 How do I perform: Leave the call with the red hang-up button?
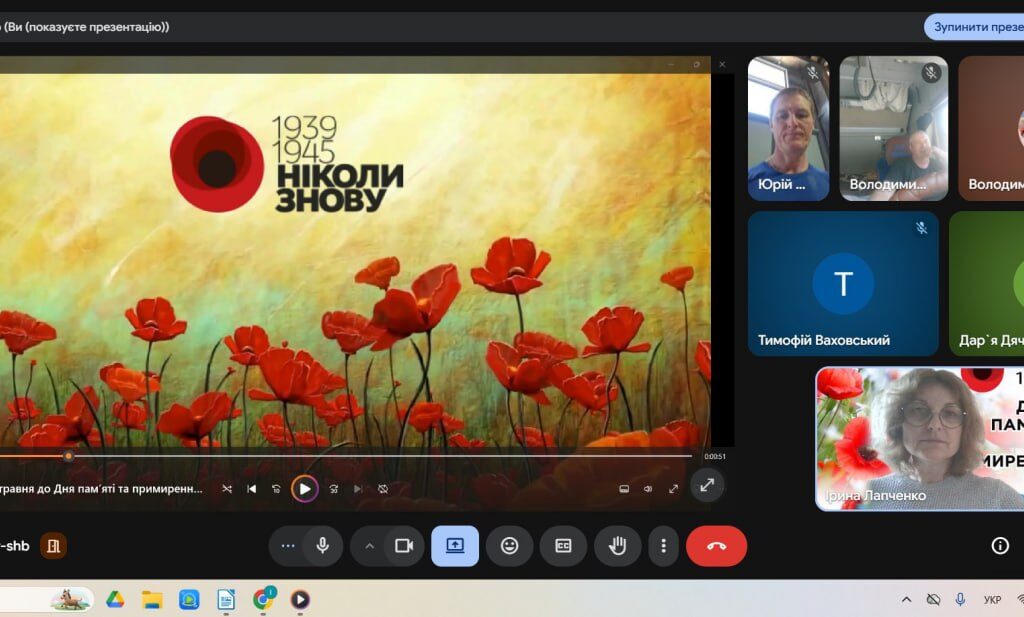(x=716, y=546)
